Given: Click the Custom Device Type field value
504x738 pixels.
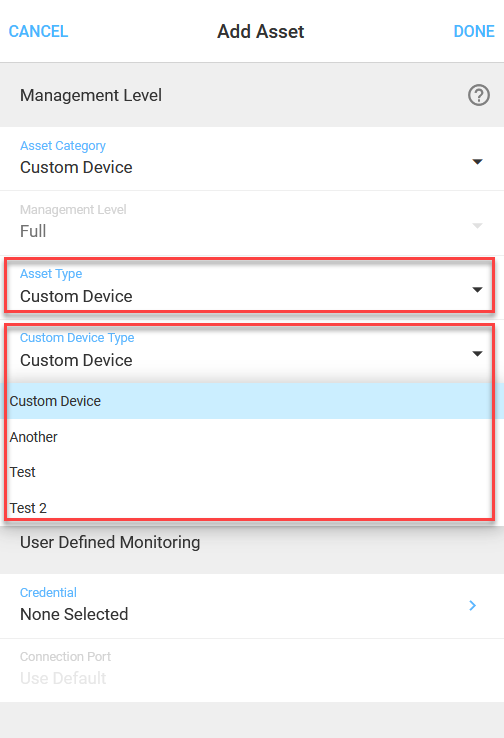Looking at the screenshot, I should [76, 361].
